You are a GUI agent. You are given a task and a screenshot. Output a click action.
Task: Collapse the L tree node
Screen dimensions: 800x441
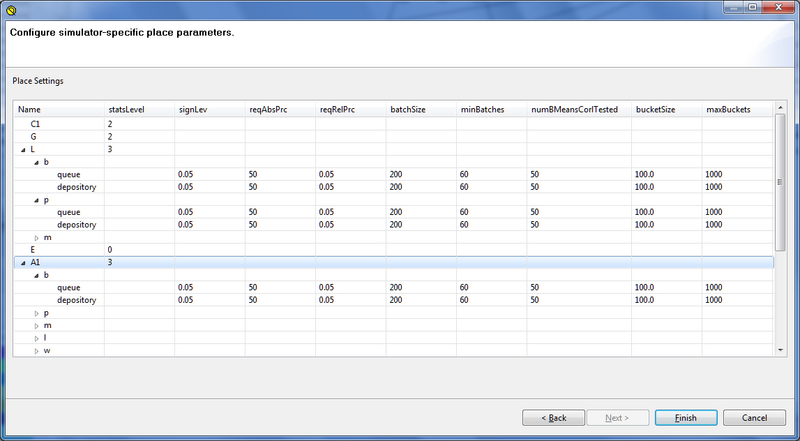click(x=23, y=149)
